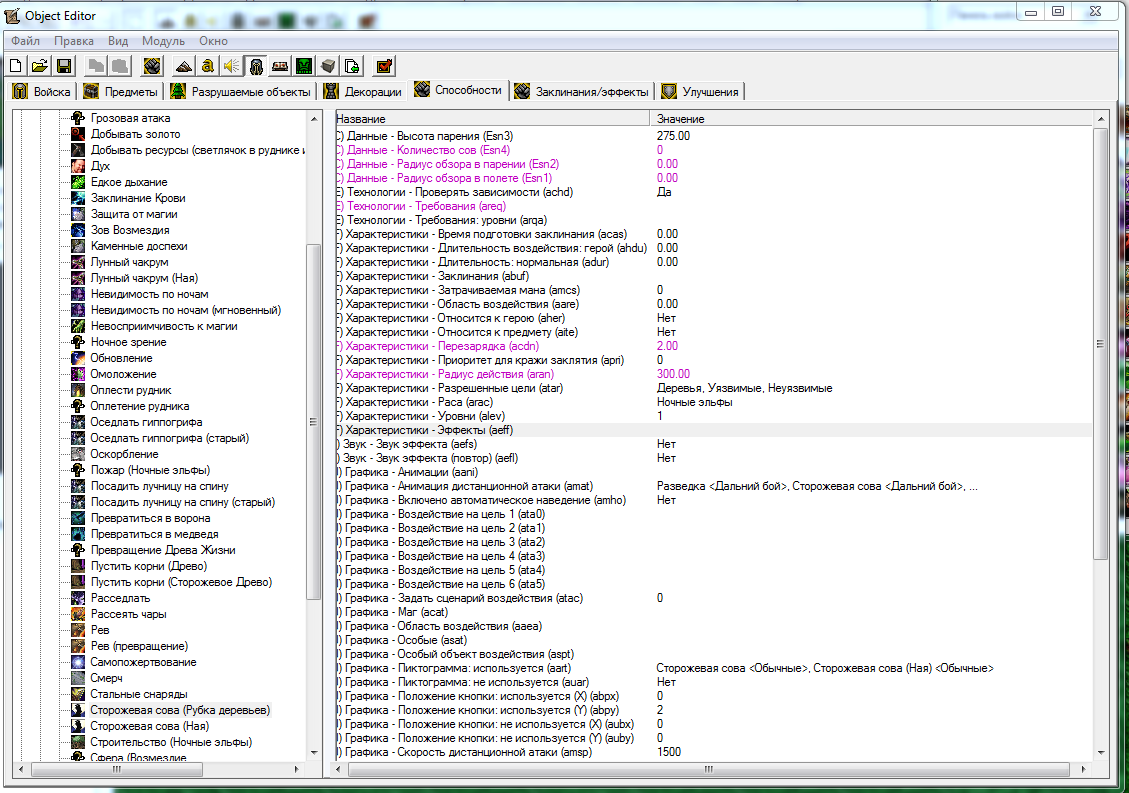The image size is (1129, 793).
Task: Select Сторожевая сова (Ная) in the ability list
Action: click(150, 726)
